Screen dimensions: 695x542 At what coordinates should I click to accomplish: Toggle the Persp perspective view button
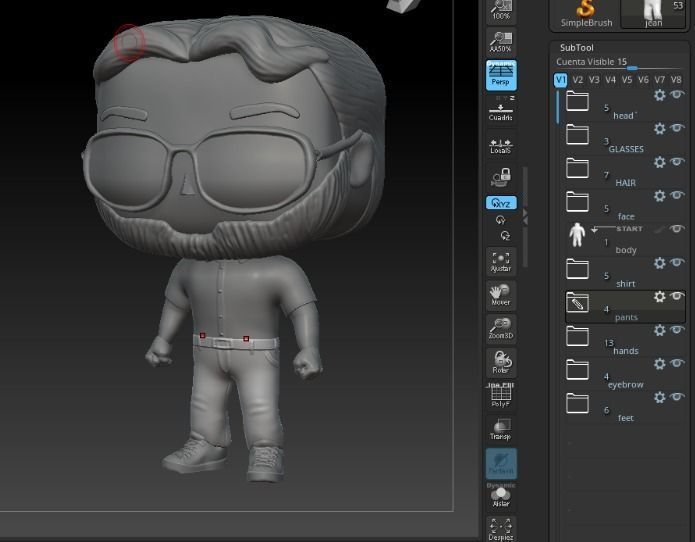click(501, 75)
